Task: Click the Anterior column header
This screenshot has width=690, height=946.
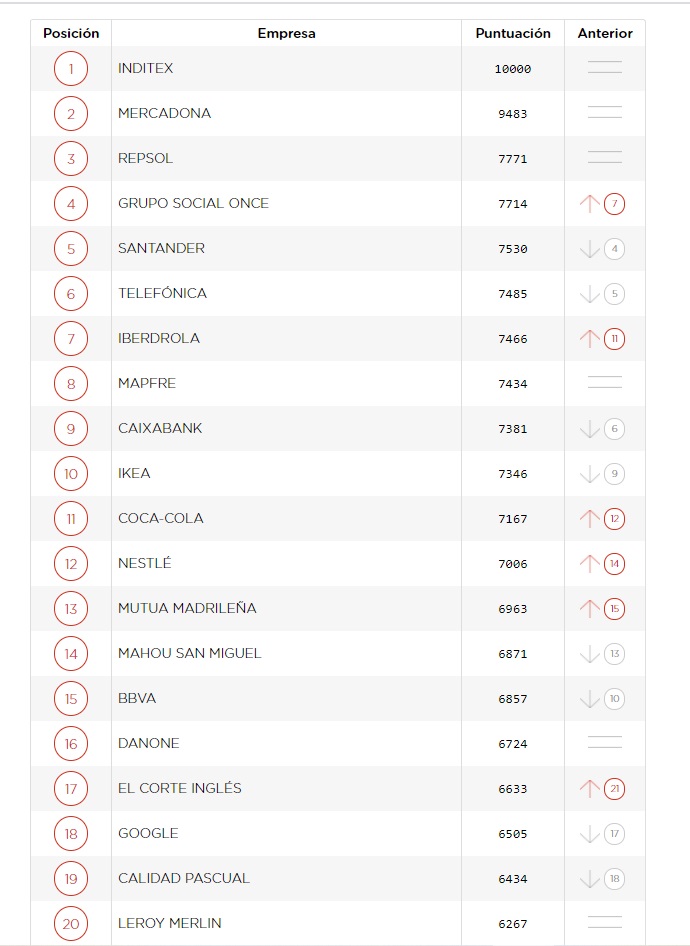Action: point(605,33)
